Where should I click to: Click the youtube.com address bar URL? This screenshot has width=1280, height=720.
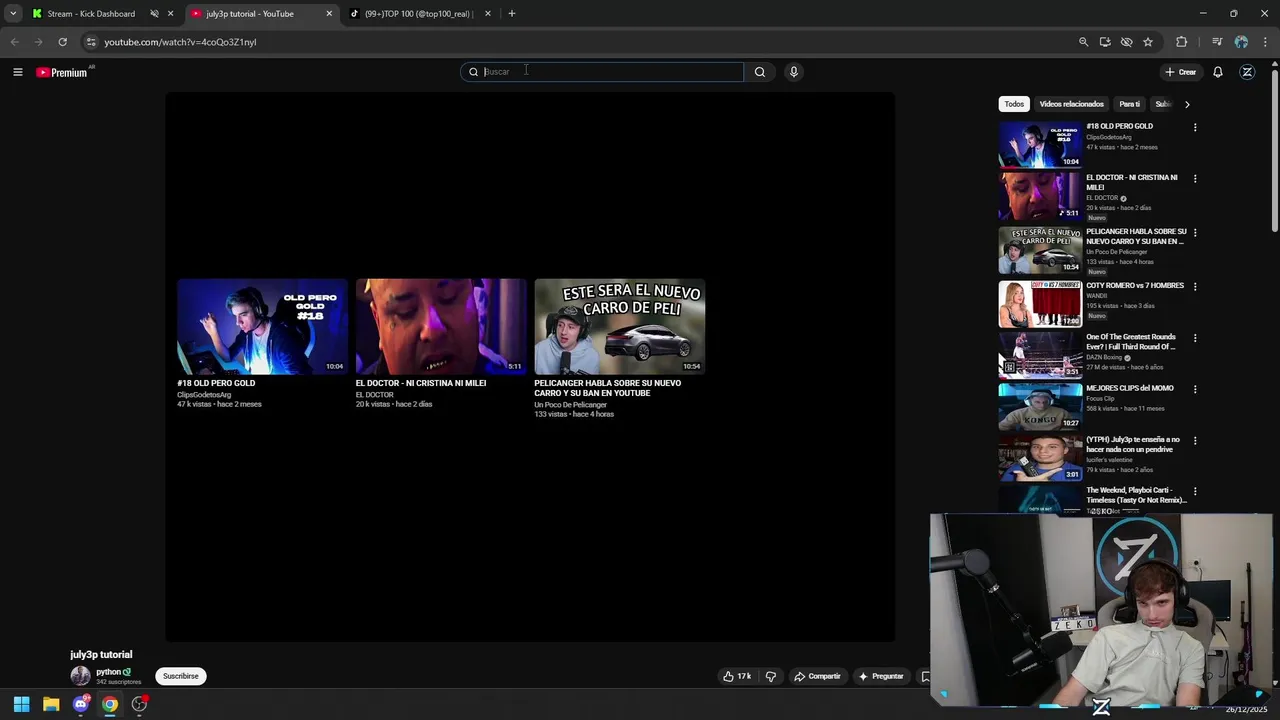tap(180, 42)
